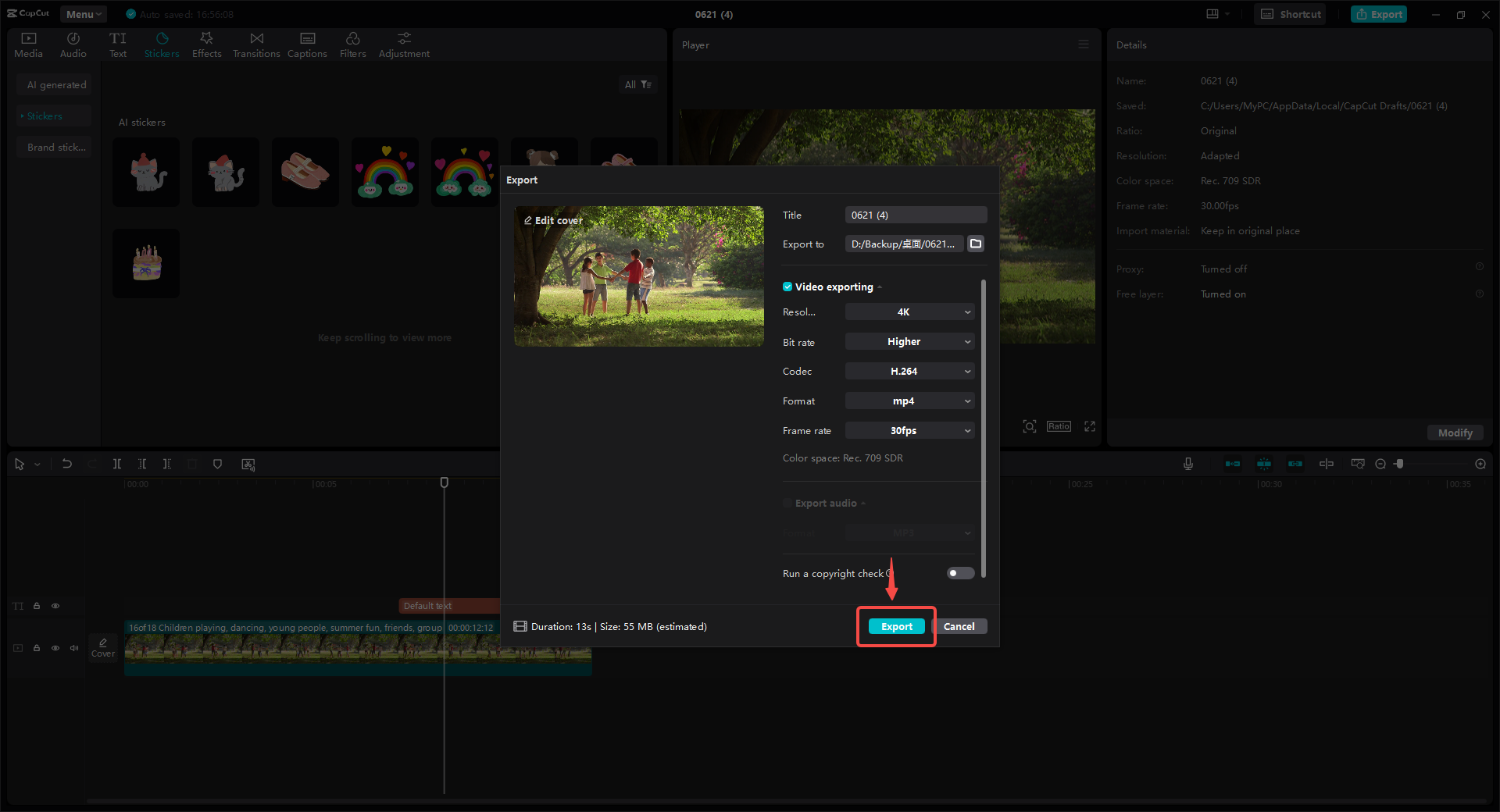Open the Media panel
Viewport: 1500px width, 812px height.
point(28,44)
